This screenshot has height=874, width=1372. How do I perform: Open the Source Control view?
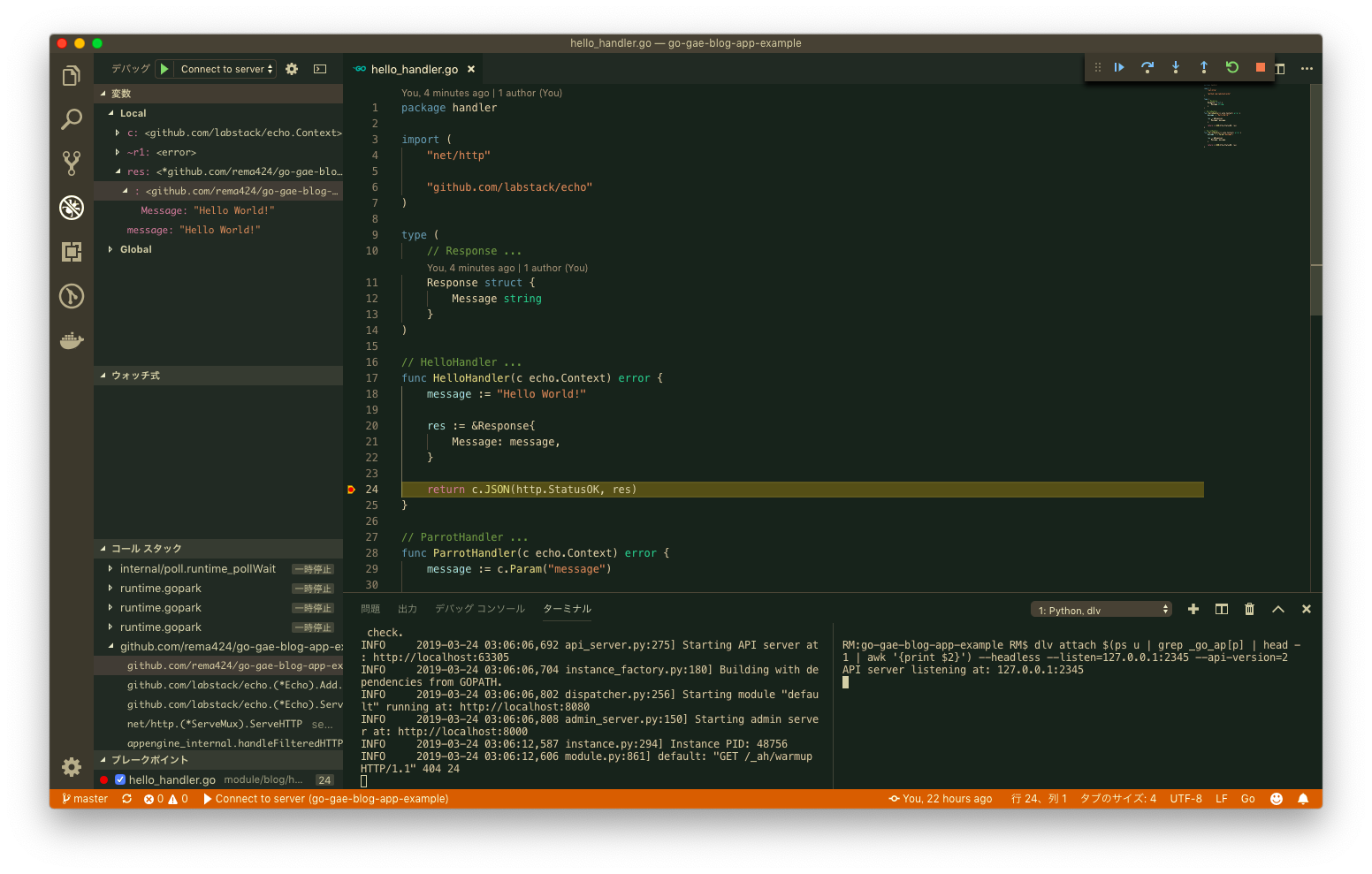coord(72,163)
